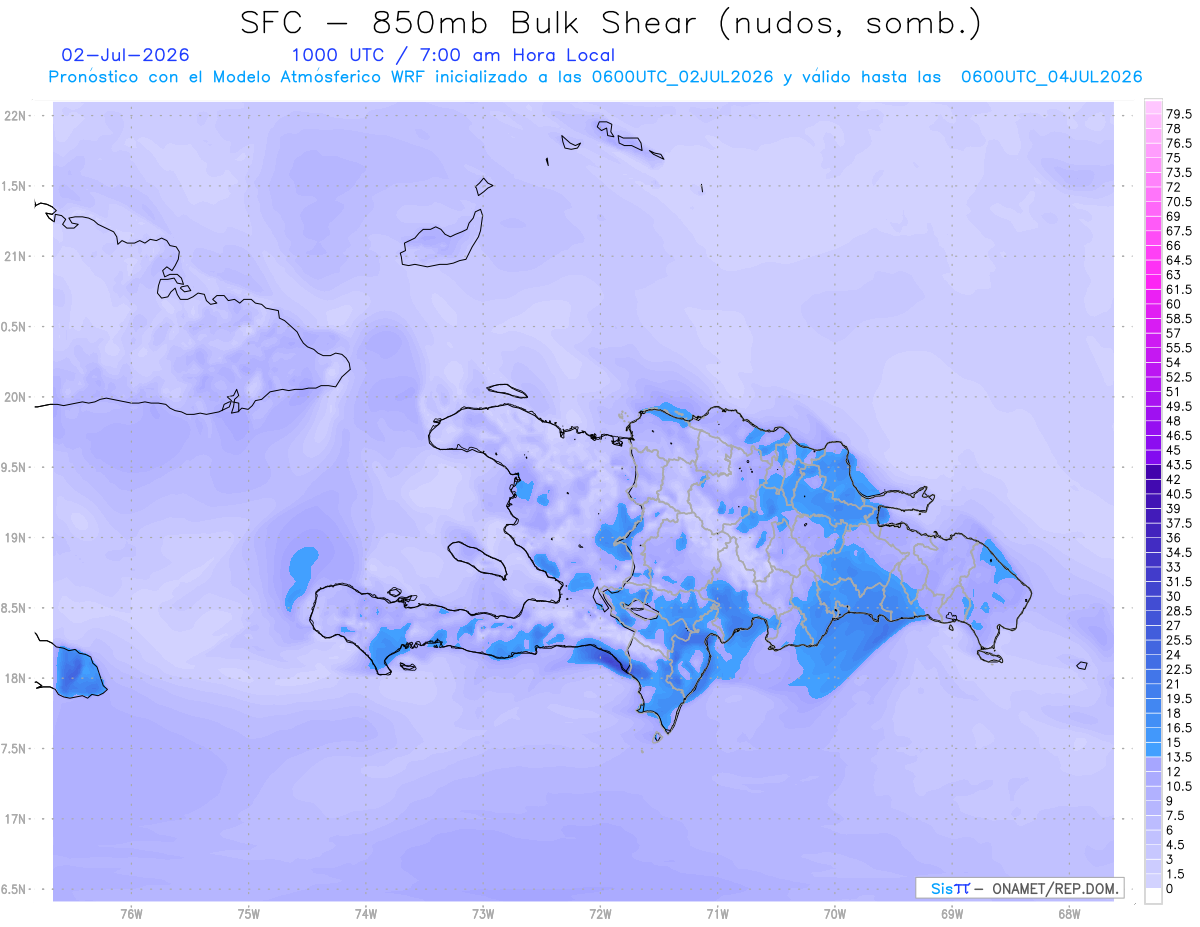Select the date label '02-Jul-2026'
The width and height of the screenshot is (1200, 927).
[x=125, y=55]
